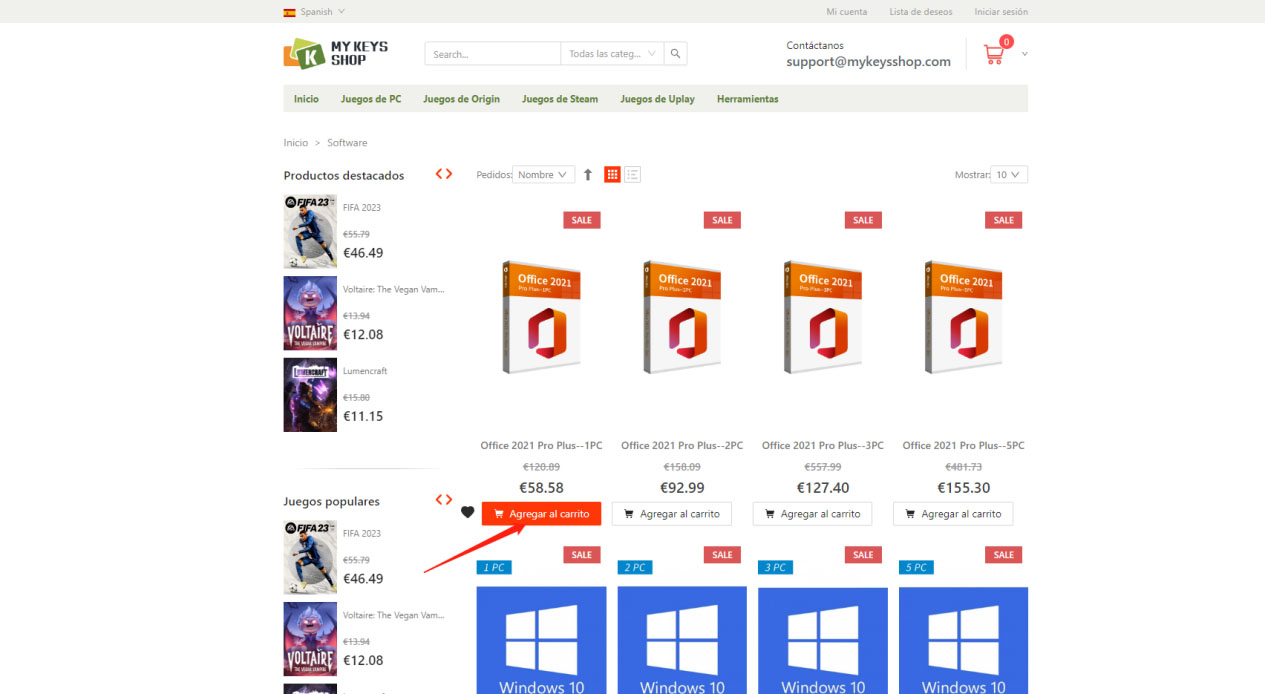Click the Mi cuenta link

coord(847,12)
